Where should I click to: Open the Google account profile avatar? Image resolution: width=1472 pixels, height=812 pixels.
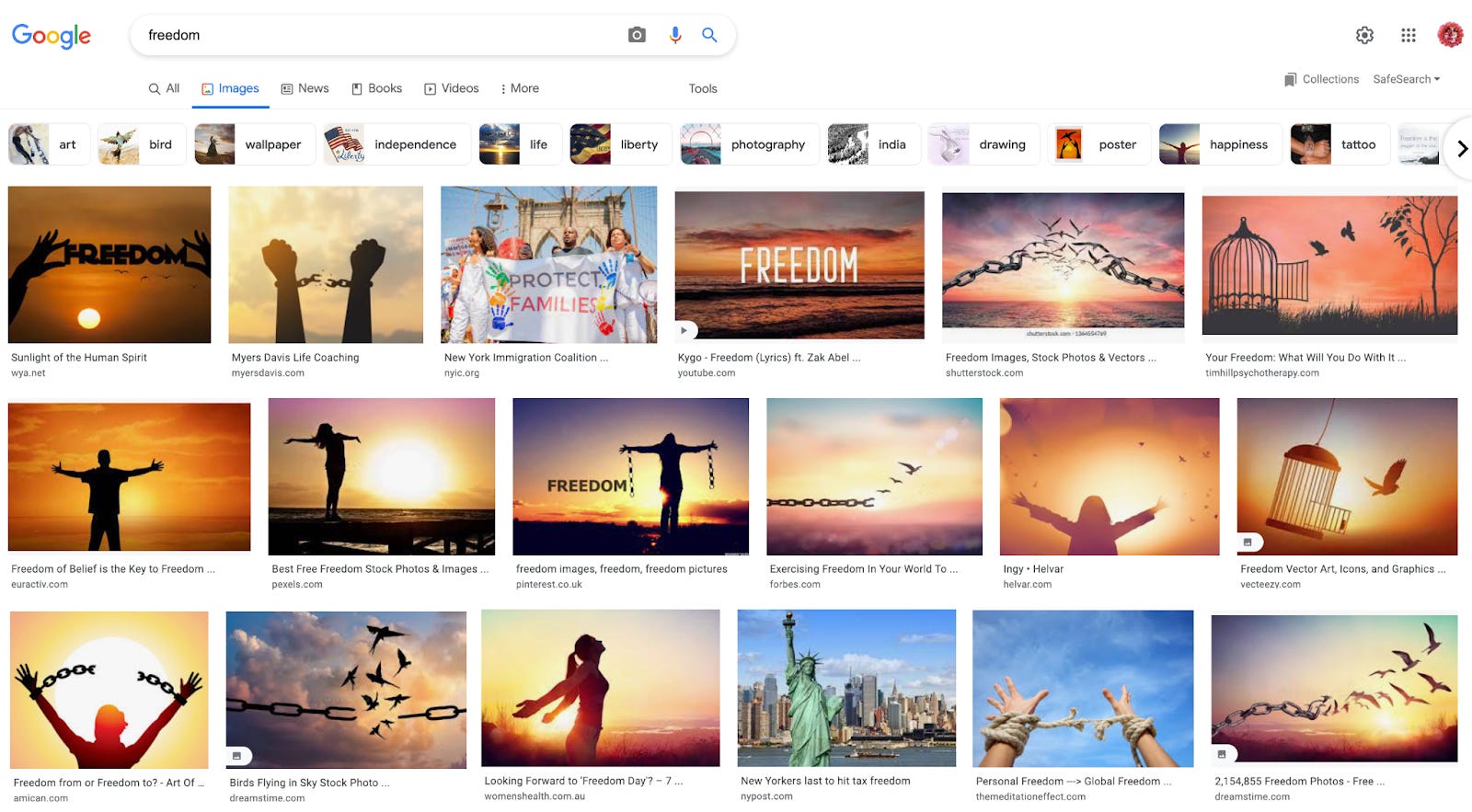(1450, 35)
